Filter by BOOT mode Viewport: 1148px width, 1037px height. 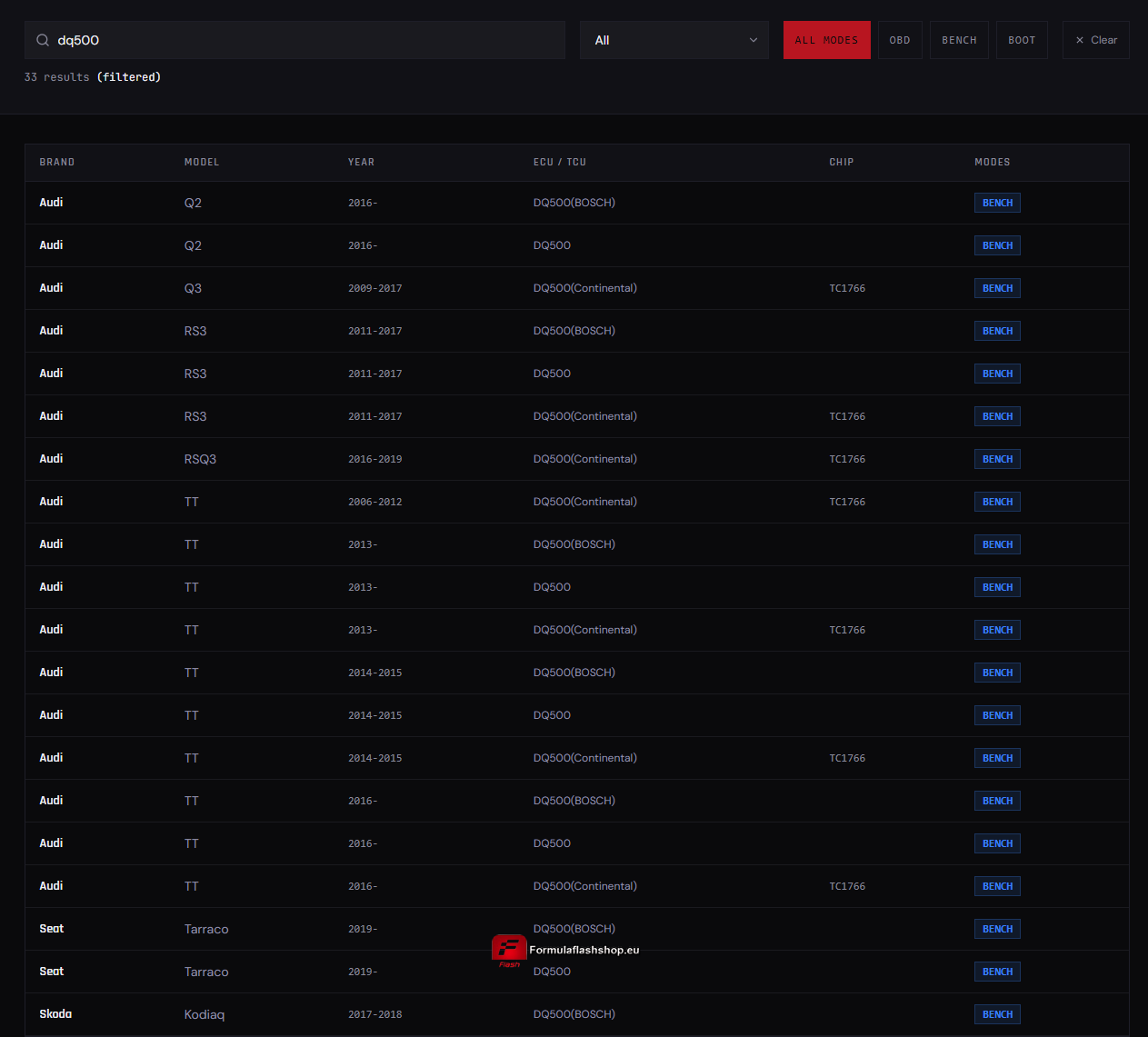(x=1022, y=40)
